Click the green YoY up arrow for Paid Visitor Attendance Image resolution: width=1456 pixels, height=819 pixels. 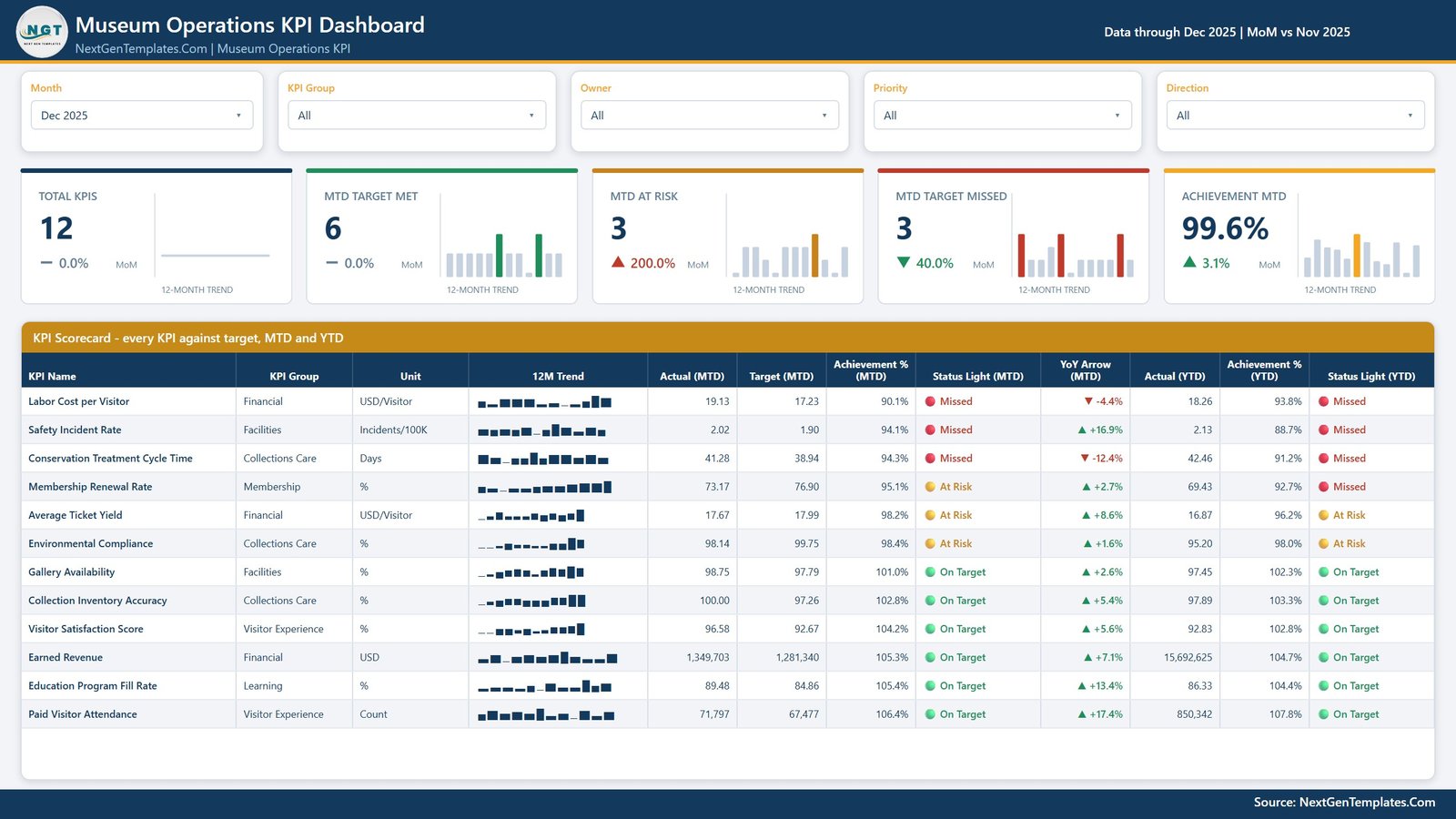click(x=1082, y=714)
